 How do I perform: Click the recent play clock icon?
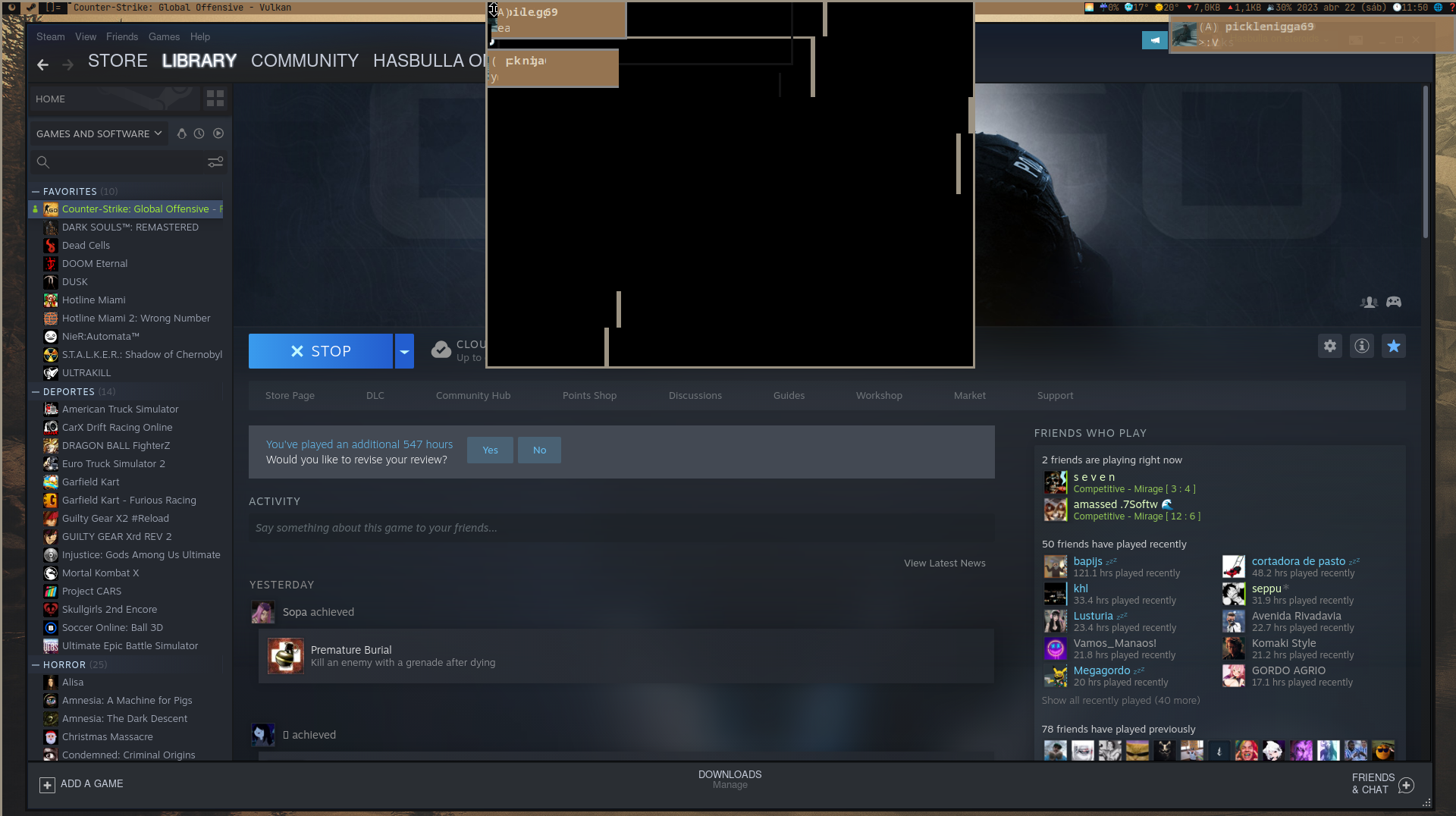199,133
